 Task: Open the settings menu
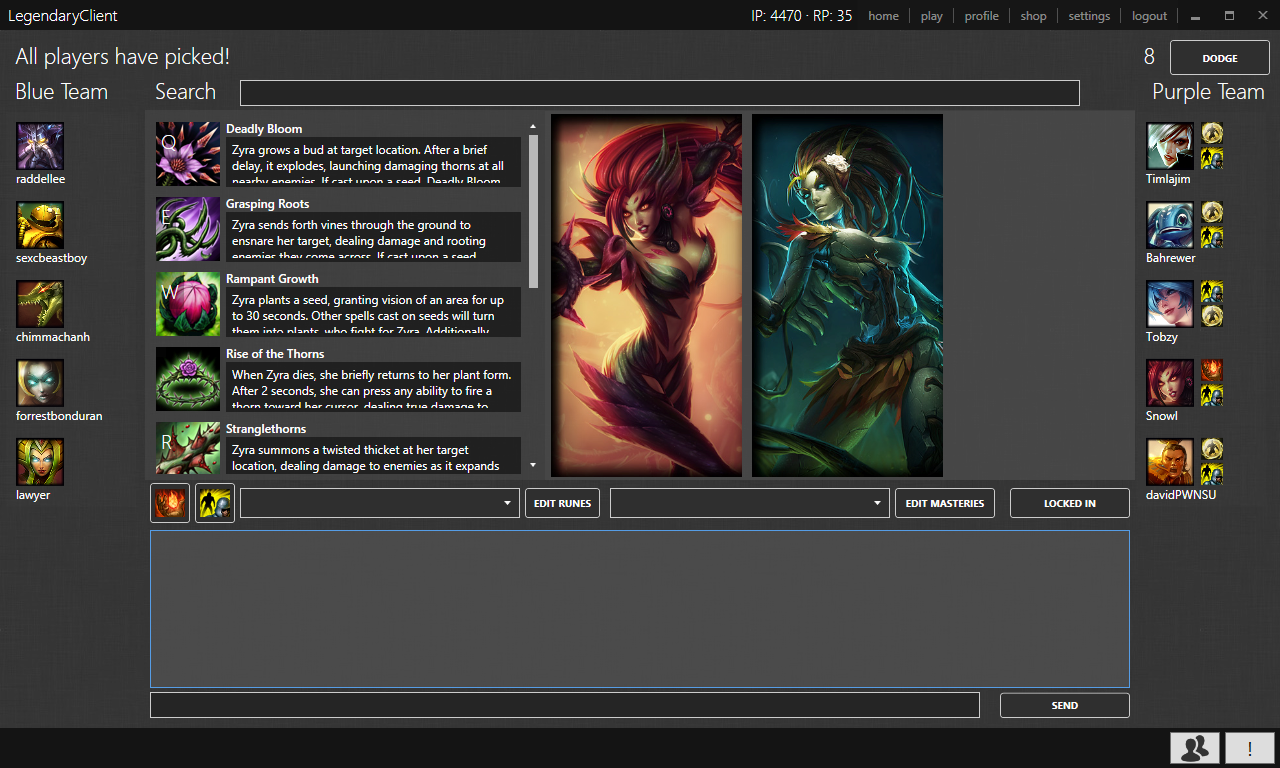pyautogui.click(x=1089, y=16)
